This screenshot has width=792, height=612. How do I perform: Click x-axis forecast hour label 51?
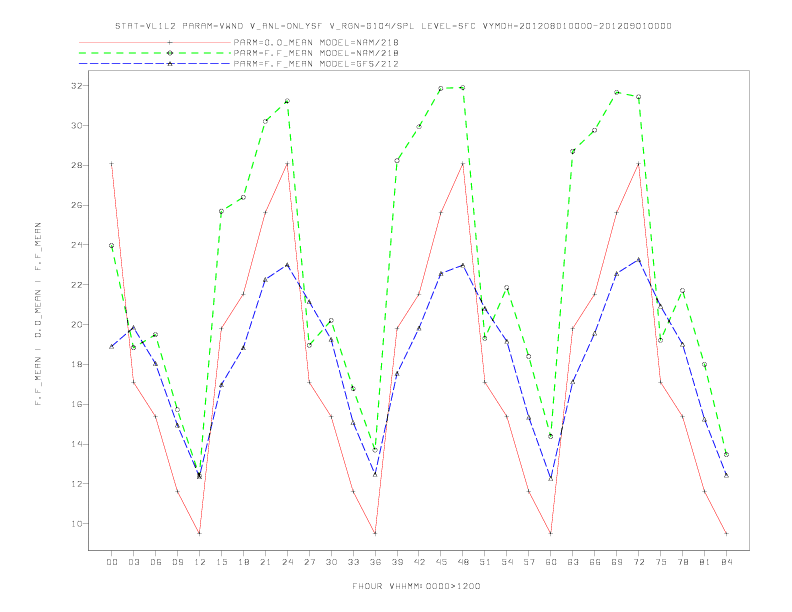(x=485, y=562)
